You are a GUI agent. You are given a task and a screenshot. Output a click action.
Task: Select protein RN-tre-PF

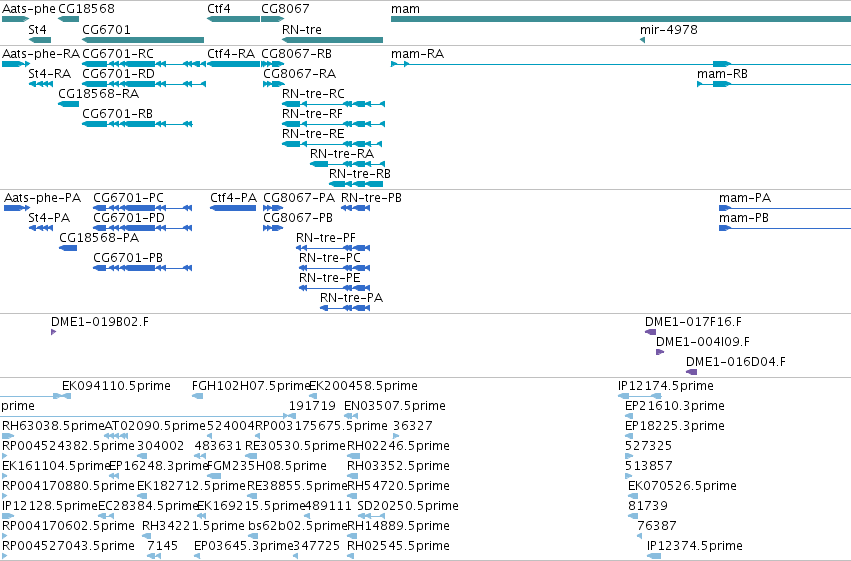pos(333,248)
